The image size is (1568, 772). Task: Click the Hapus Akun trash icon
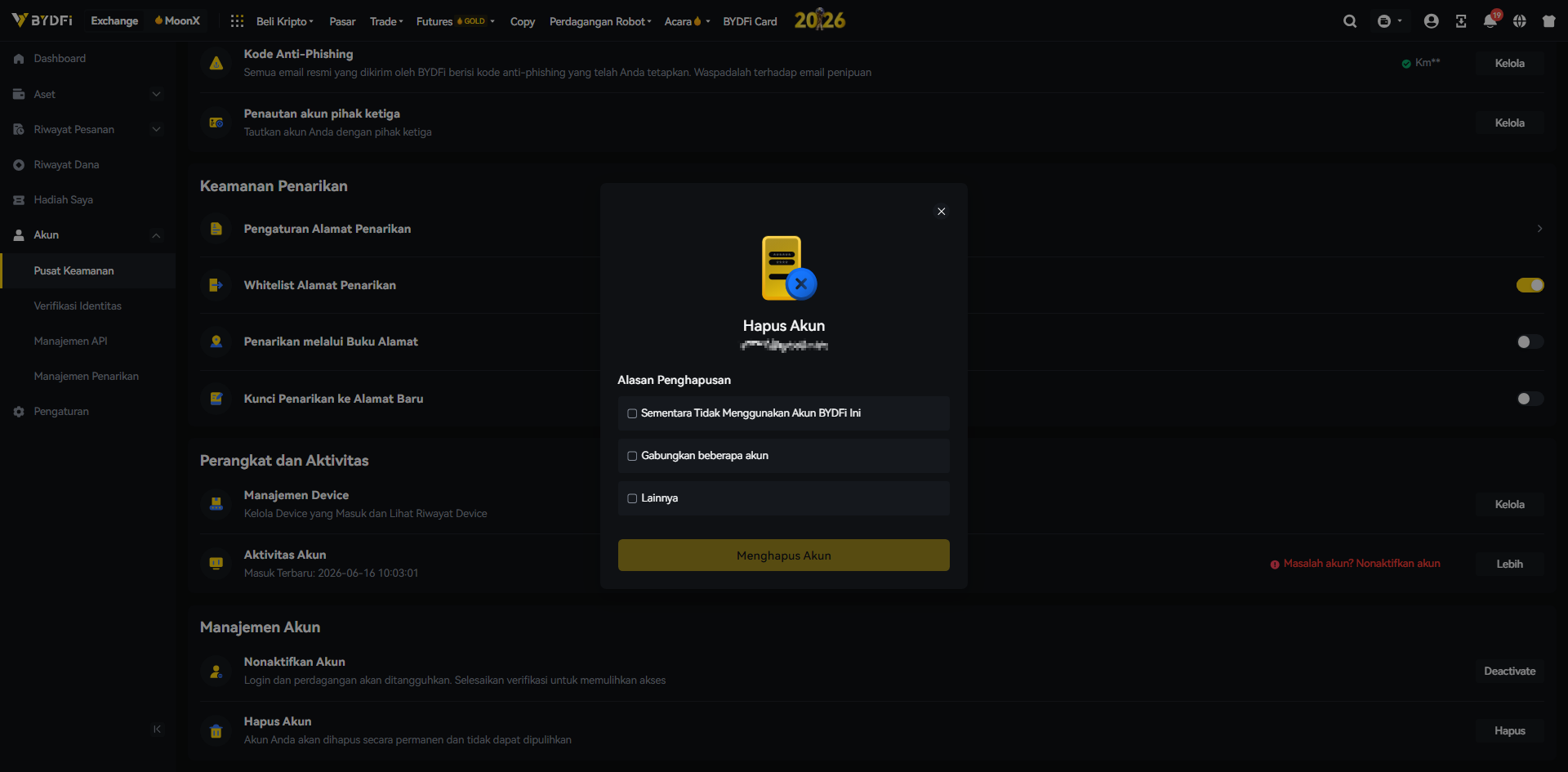pyautogui.click(x=216, y=731)
